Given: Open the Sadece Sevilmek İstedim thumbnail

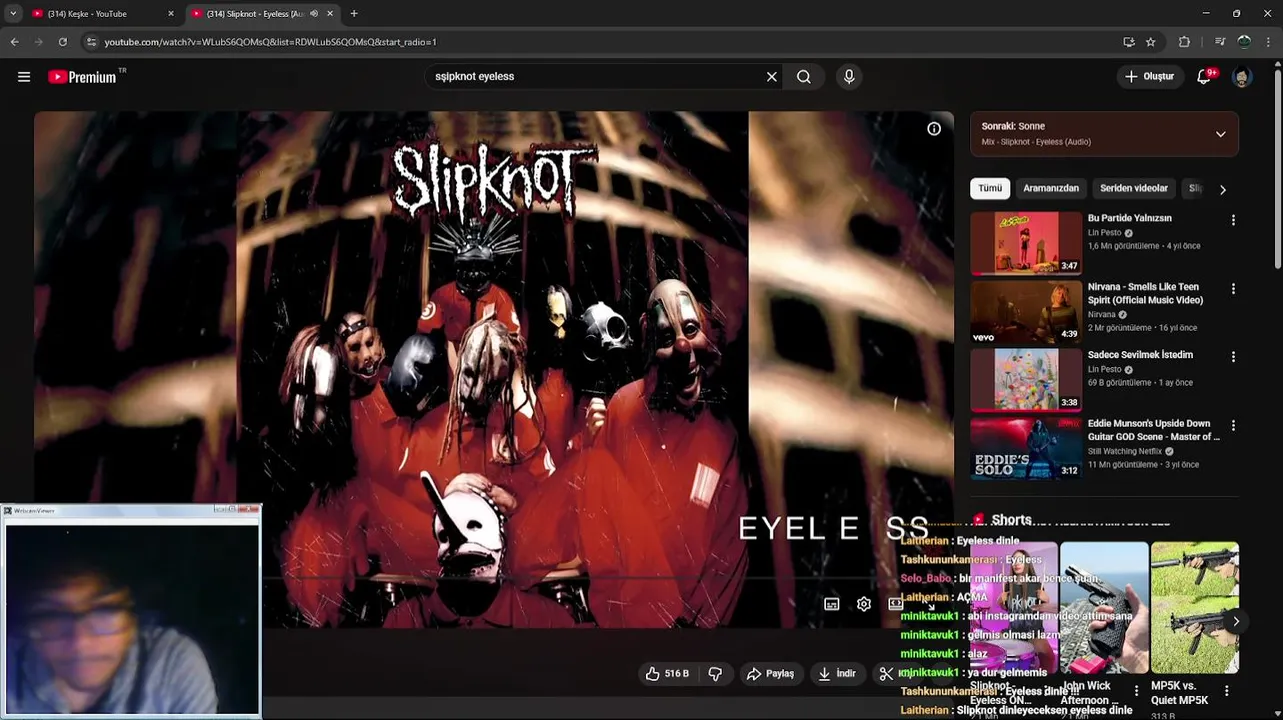Looking at the screenshot, I should (1026, 380).
